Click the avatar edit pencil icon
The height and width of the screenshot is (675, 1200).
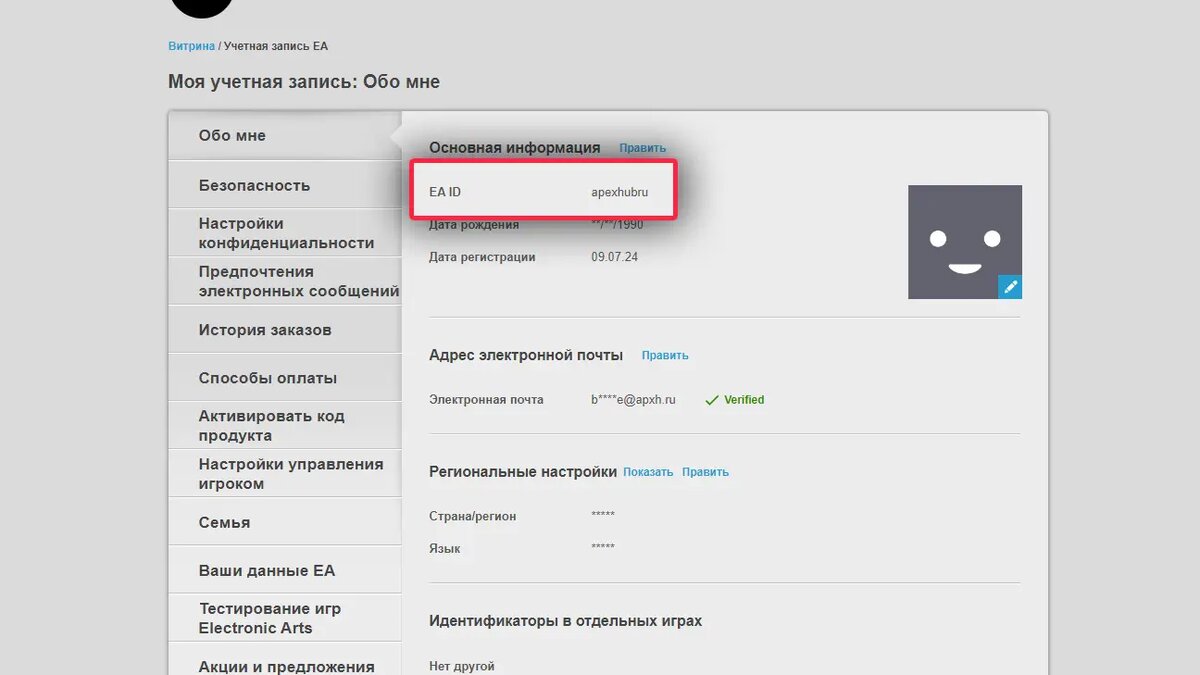(1010, 287)
